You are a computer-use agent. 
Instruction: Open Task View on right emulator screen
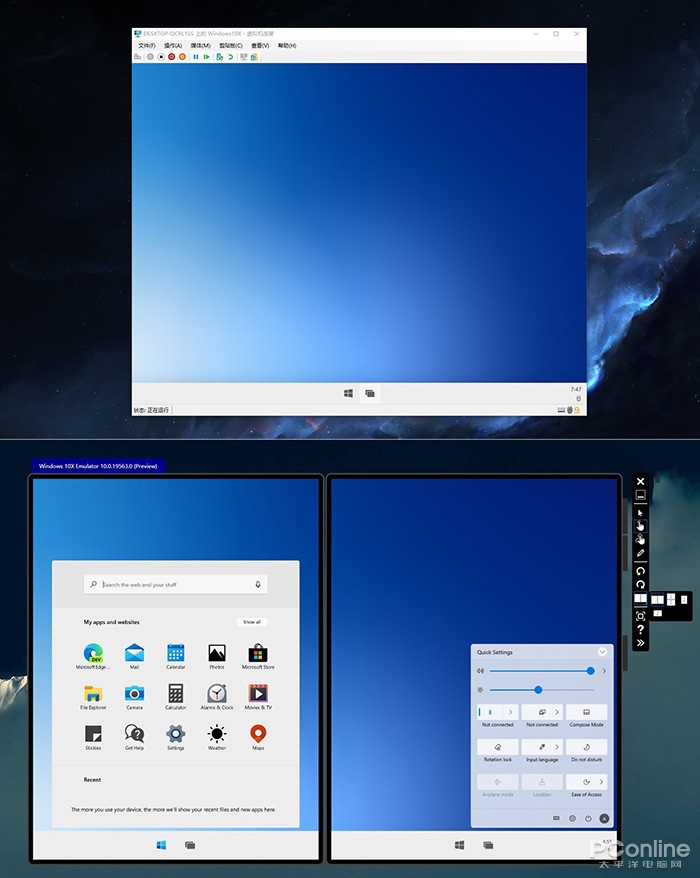[488, 845]
